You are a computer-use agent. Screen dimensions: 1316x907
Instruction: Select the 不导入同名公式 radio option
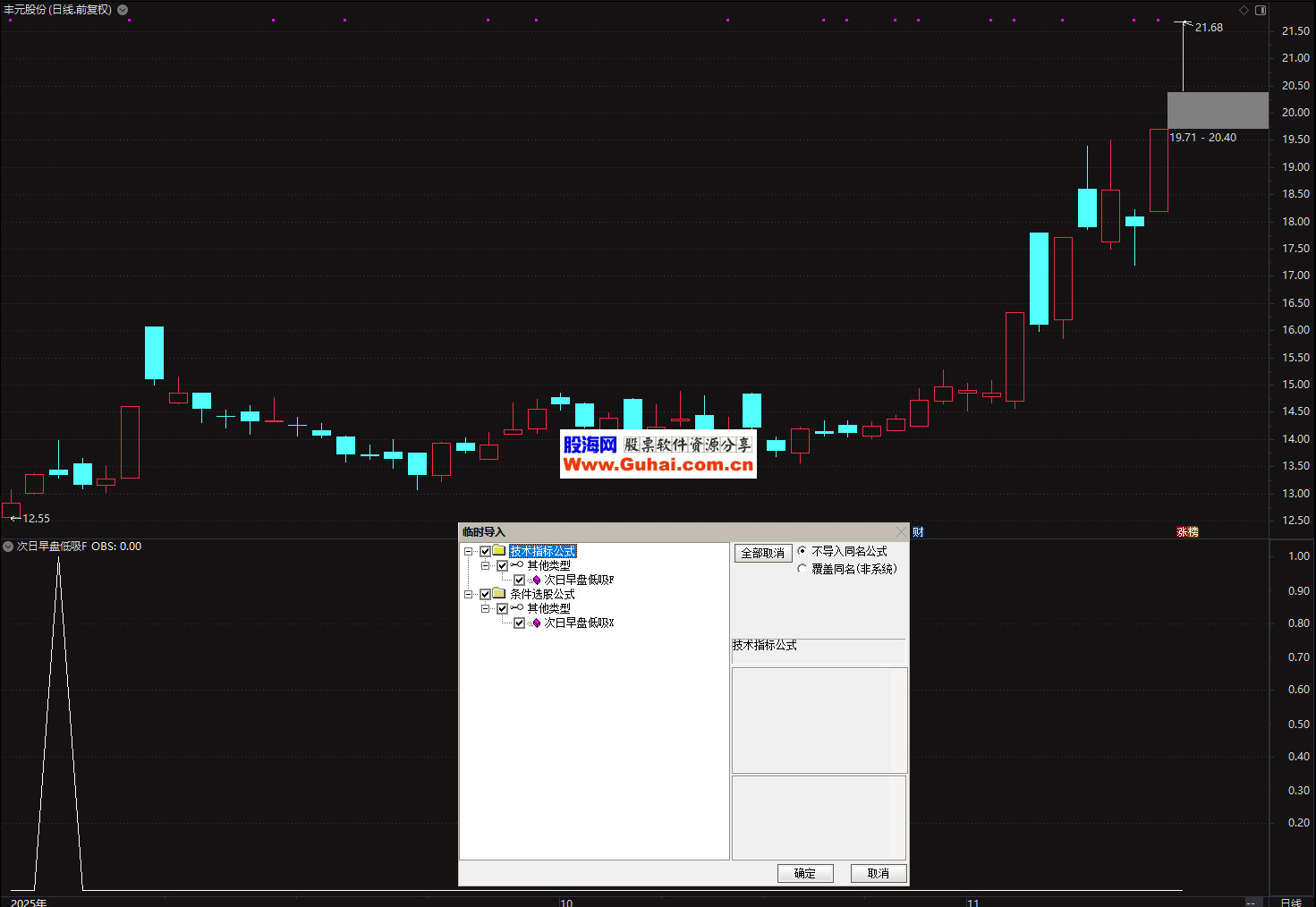pyautogui.click(x=802, y=551)
